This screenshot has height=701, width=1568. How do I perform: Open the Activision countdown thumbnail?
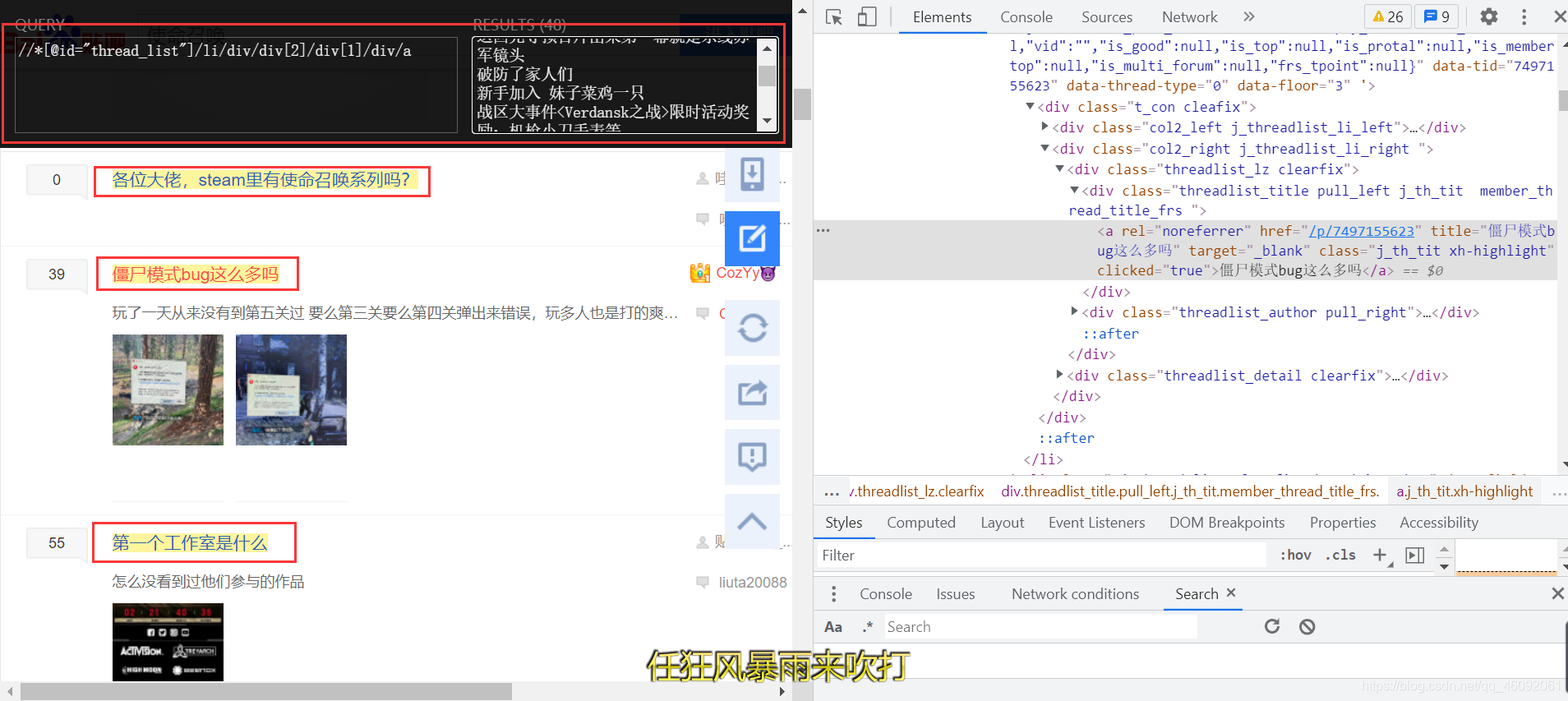[168, 642]
